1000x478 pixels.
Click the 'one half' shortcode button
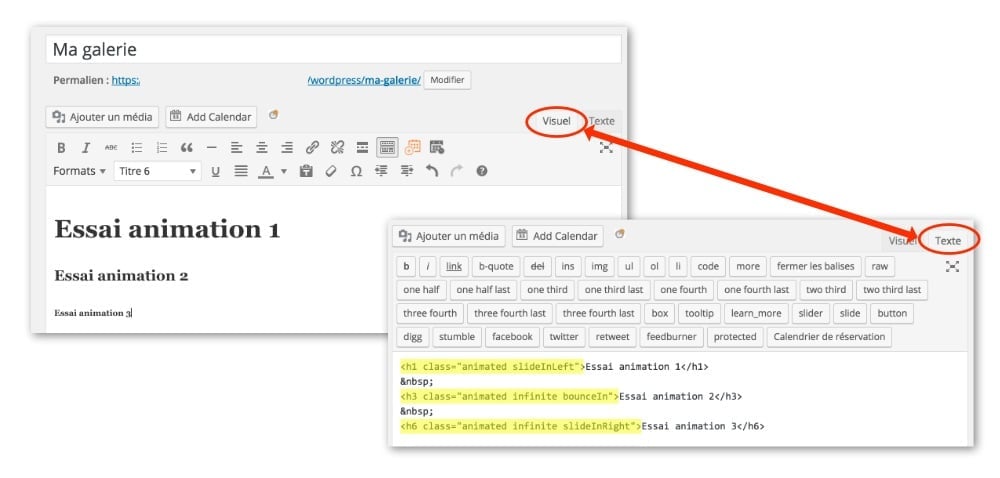click(422, 289)
